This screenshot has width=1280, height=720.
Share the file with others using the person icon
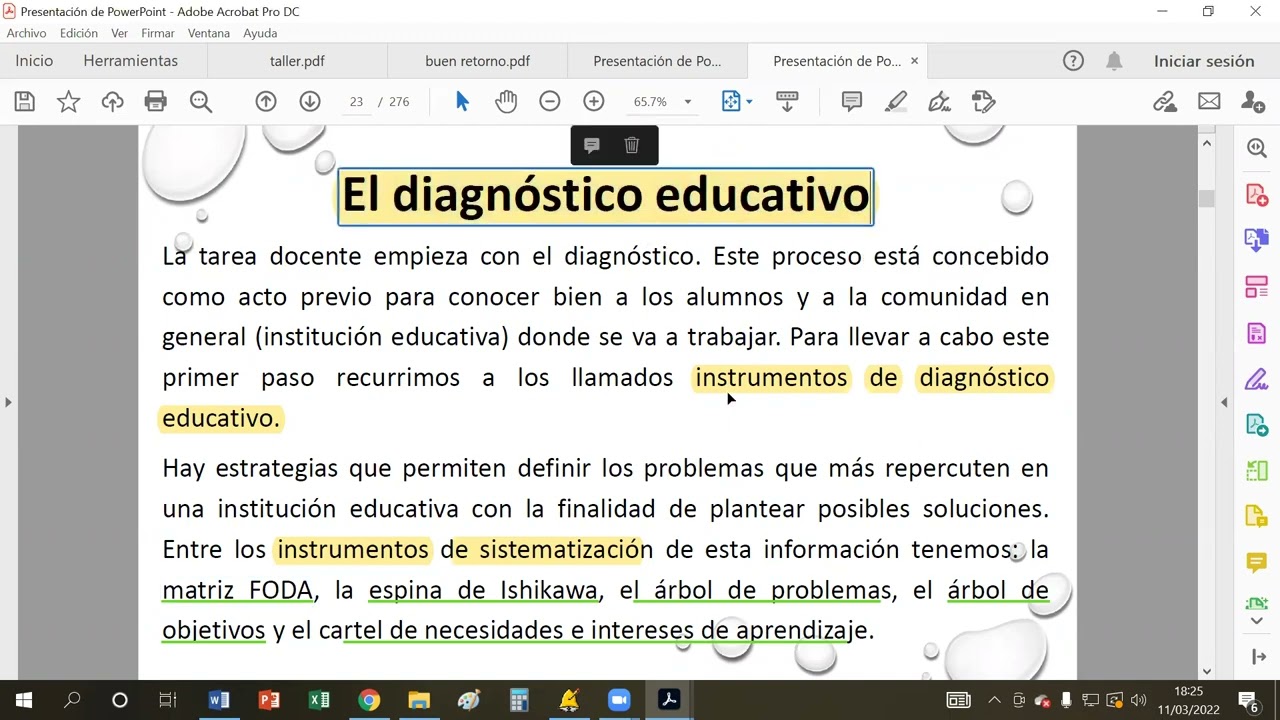1252,101
